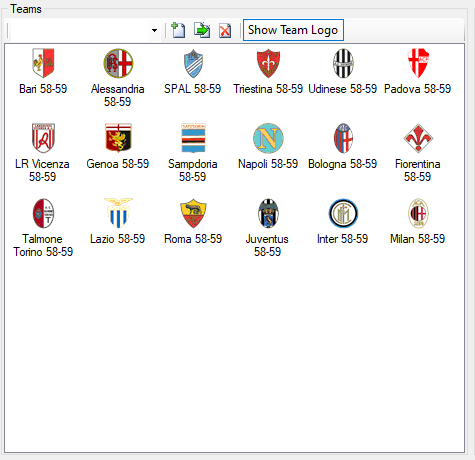Click the 'Talmone Torino 58-59' label text

pyautogui.click(x=43, y=245)
